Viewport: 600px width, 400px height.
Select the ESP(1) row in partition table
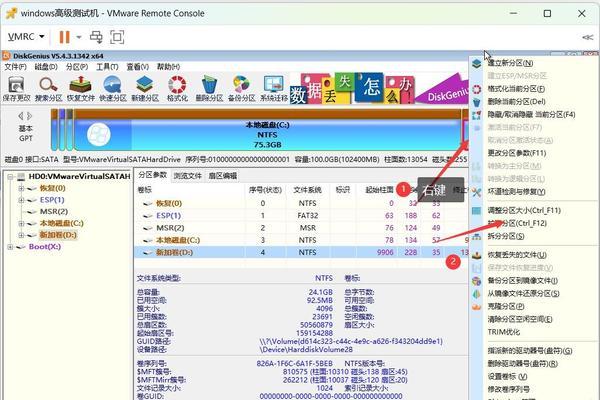pos(302,216)
